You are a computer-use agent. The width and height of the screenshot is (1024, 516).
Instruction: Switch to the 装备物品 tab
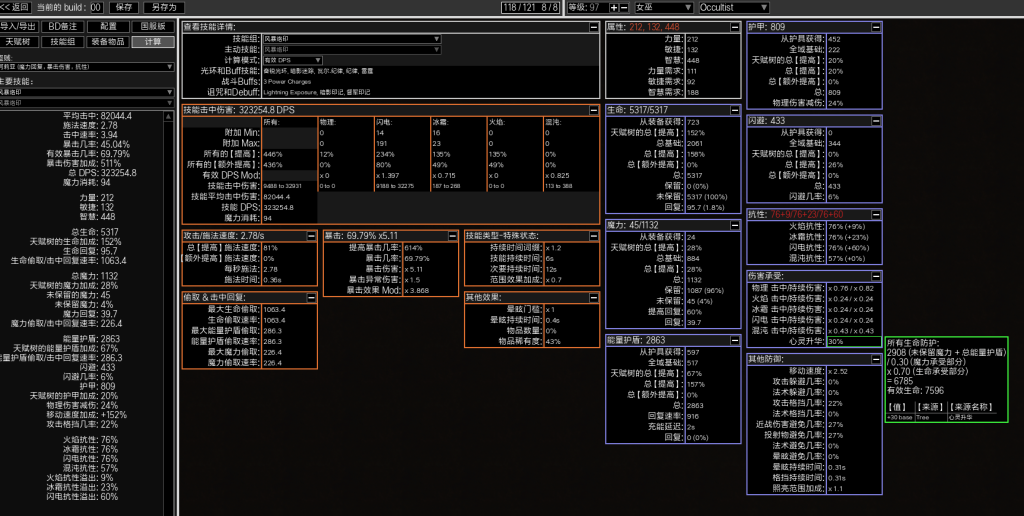pos(108,42)
